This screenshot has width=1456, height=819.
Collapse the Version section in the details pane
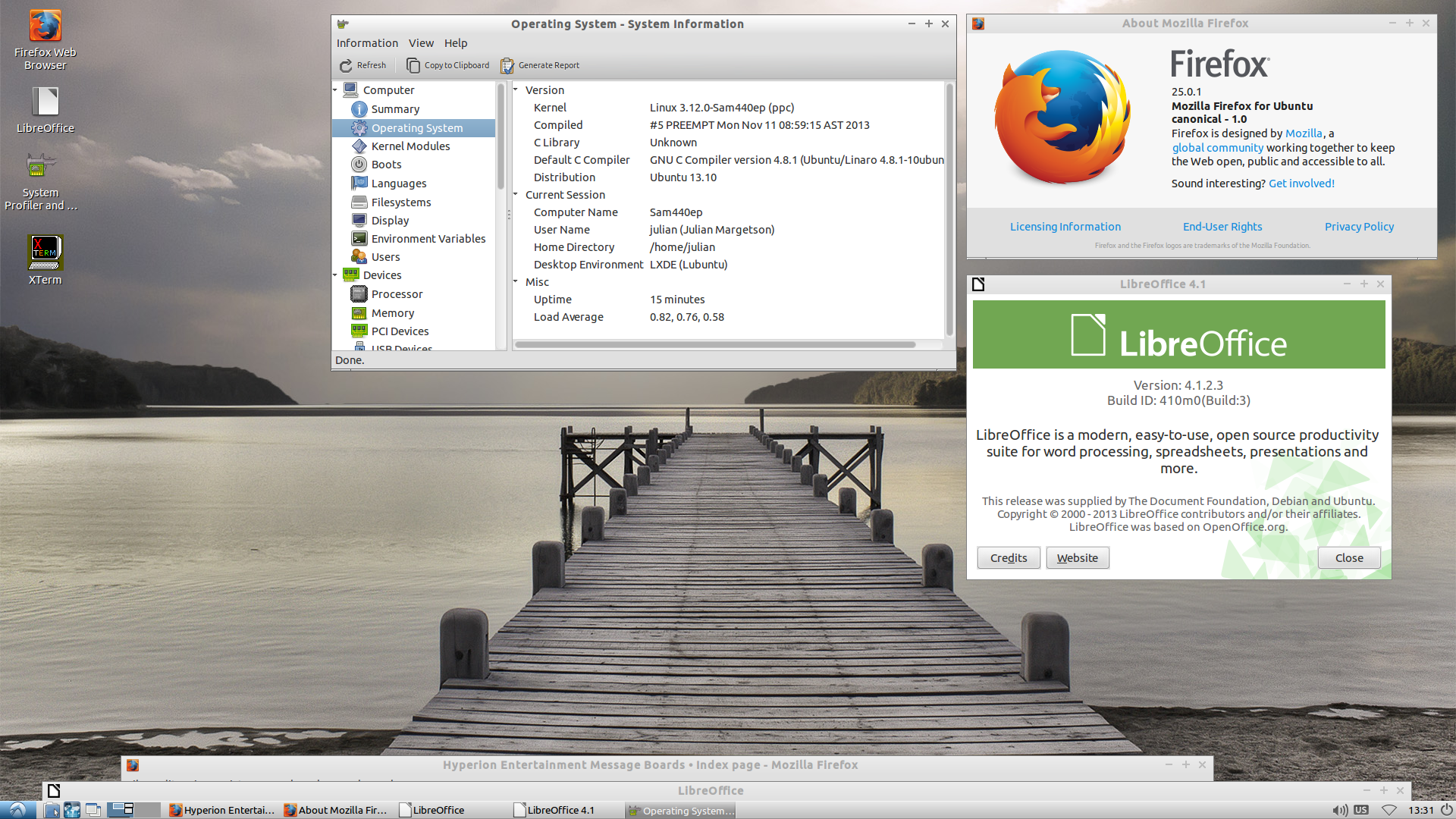(x=516, y=90)
